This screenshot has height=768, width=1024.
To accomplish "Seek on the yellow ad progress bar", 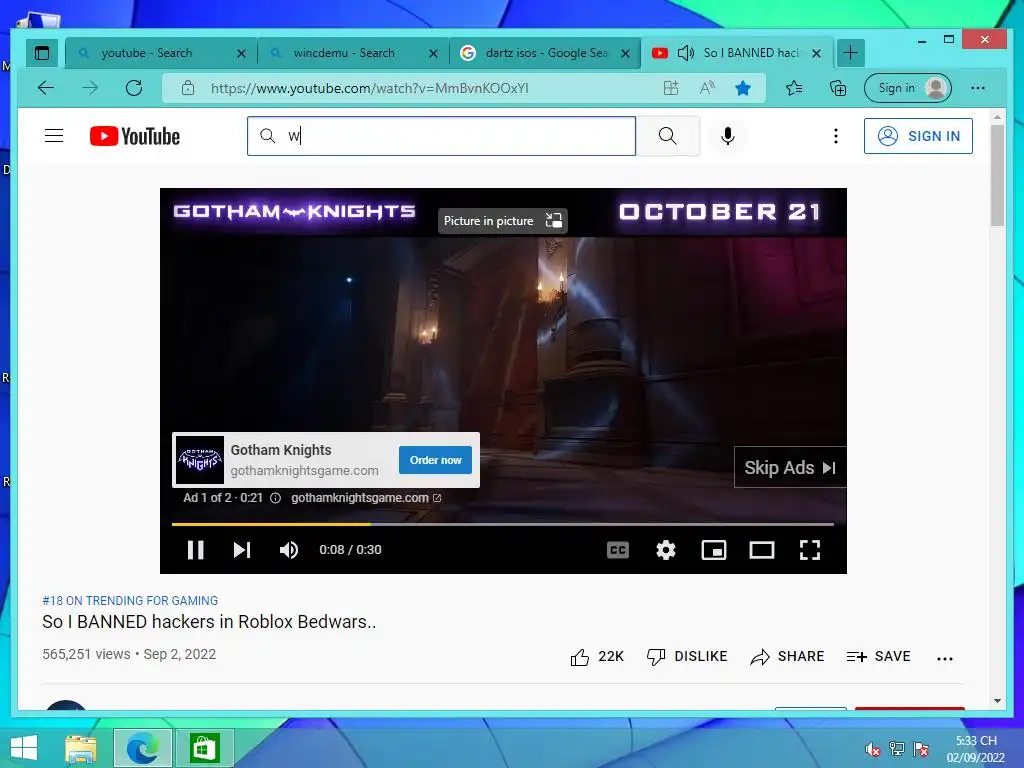I will (503, 524).
